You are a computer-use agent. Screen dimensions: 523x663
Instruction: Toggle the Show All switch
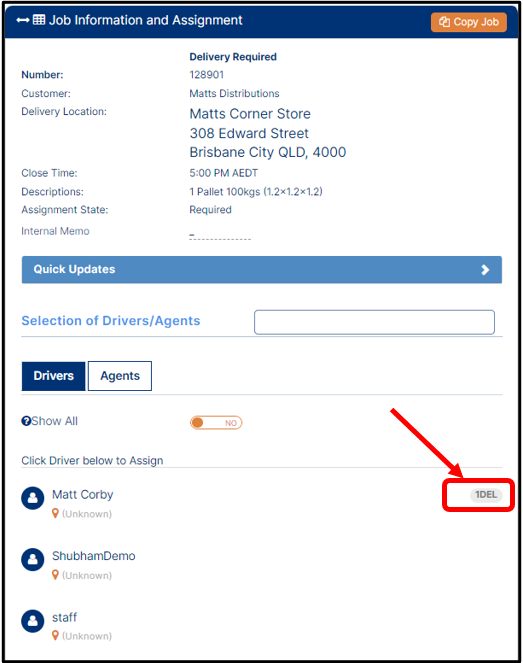click(216, 423)
